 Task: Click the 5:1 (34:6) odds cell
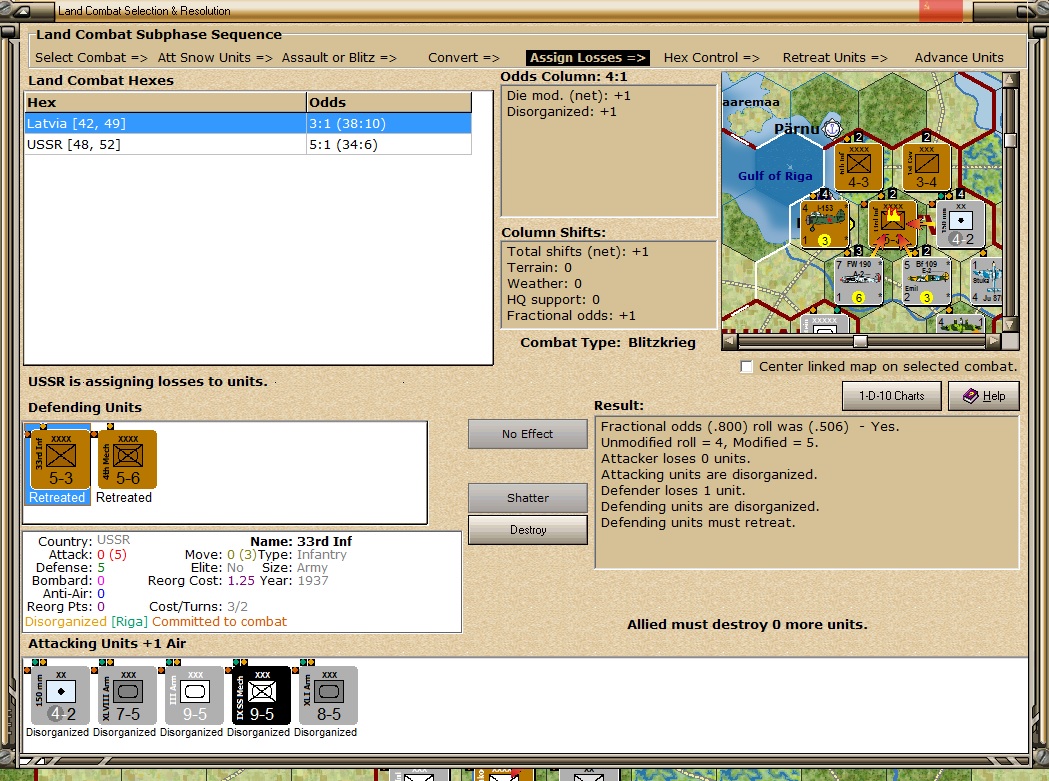[389, 145]
